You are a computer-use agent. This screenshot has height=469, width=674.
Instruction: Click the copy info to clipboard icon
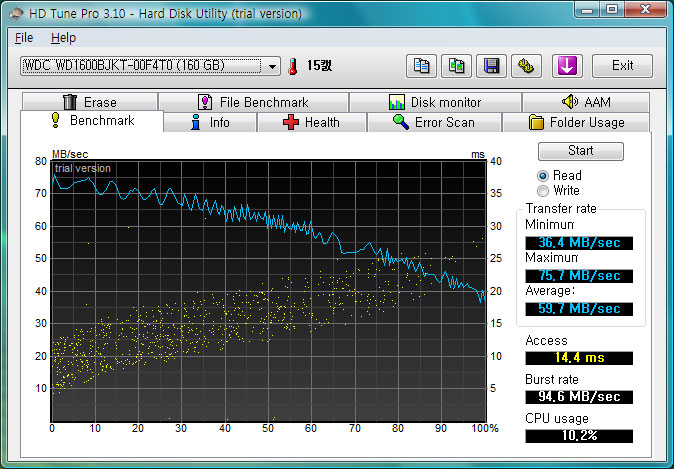pos(422,66)
